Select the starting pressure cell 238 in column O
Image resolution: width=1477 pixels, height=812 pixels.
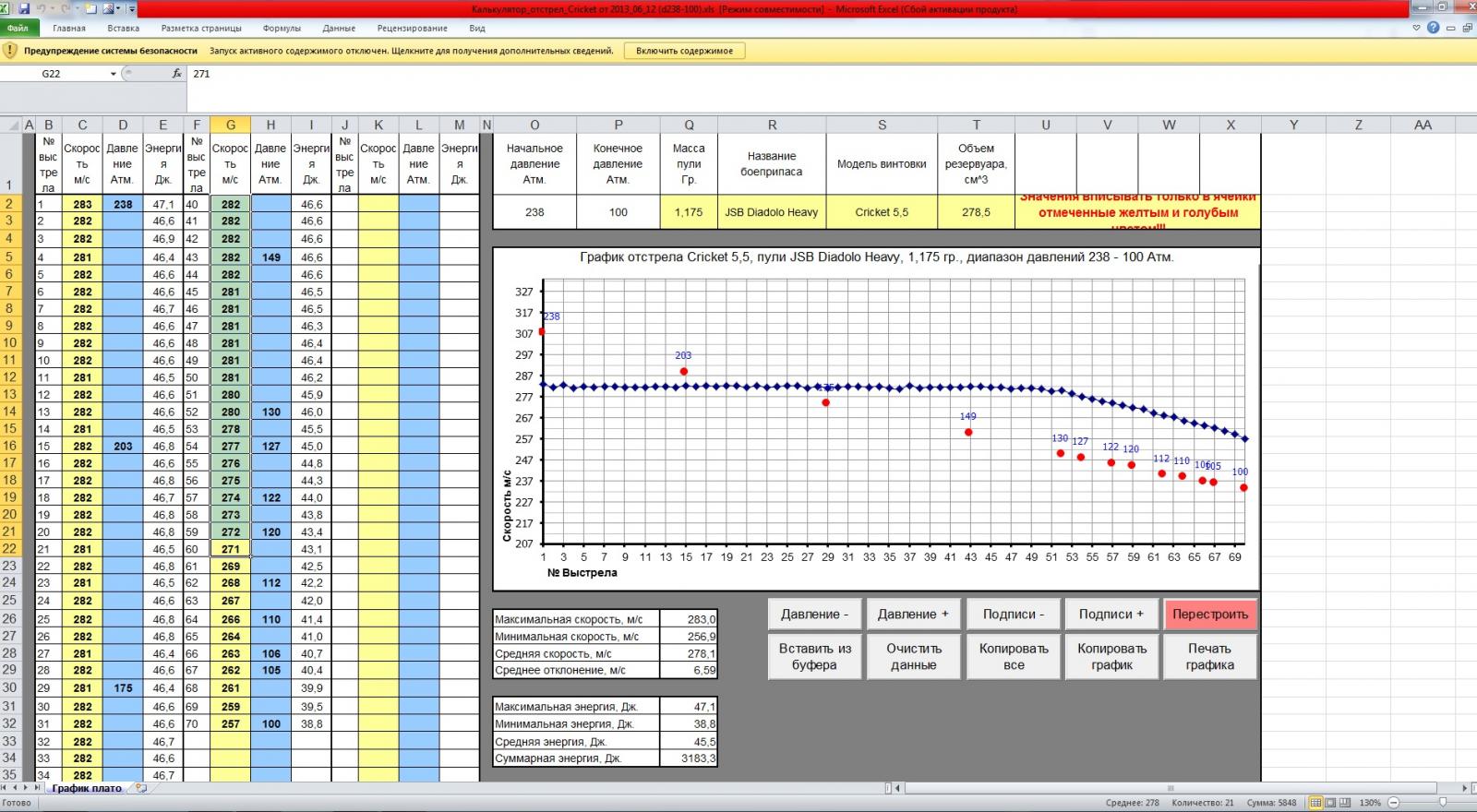pyautogui.click(x=534, y=211)
